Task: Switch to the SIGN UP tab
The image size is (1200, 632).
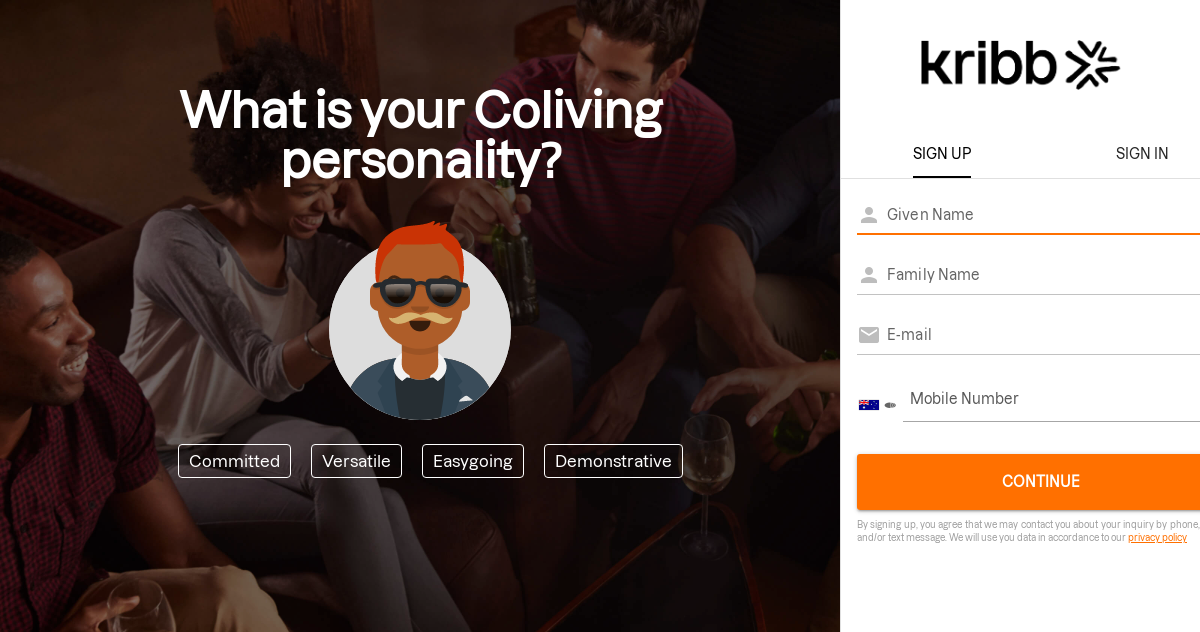Action: pyautogui.click(x=942, y=154)
